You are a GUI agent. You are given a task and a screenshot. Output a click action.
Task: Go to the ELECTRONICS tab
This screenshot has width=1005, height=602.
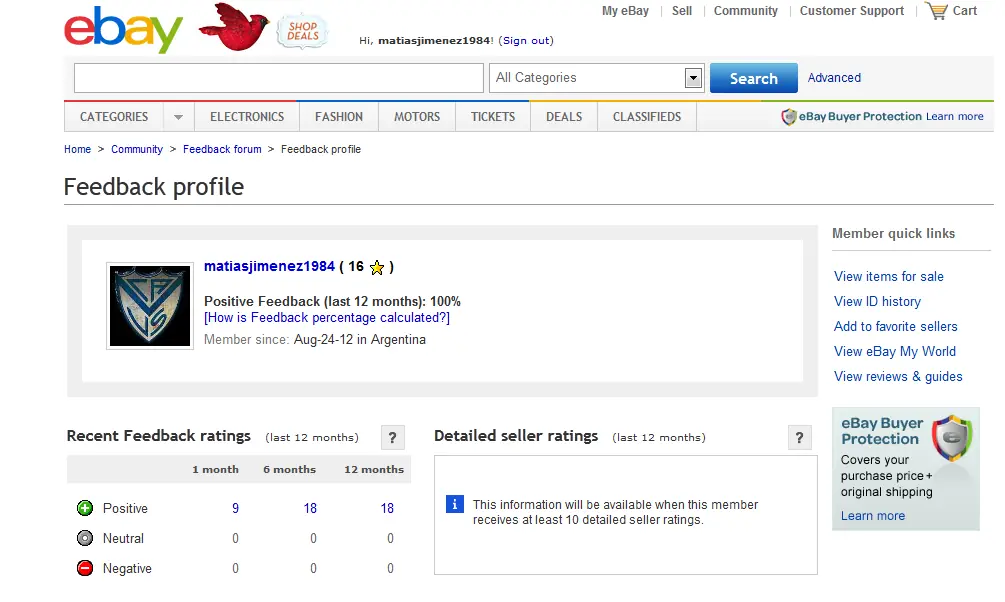point(247,117)
